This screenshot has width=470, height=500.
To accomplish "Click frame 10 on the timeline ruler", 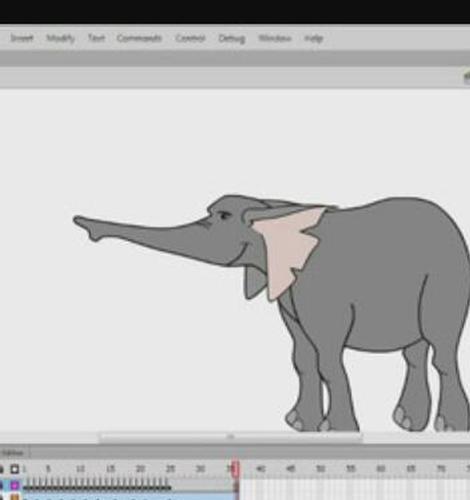I will [80, 469].
